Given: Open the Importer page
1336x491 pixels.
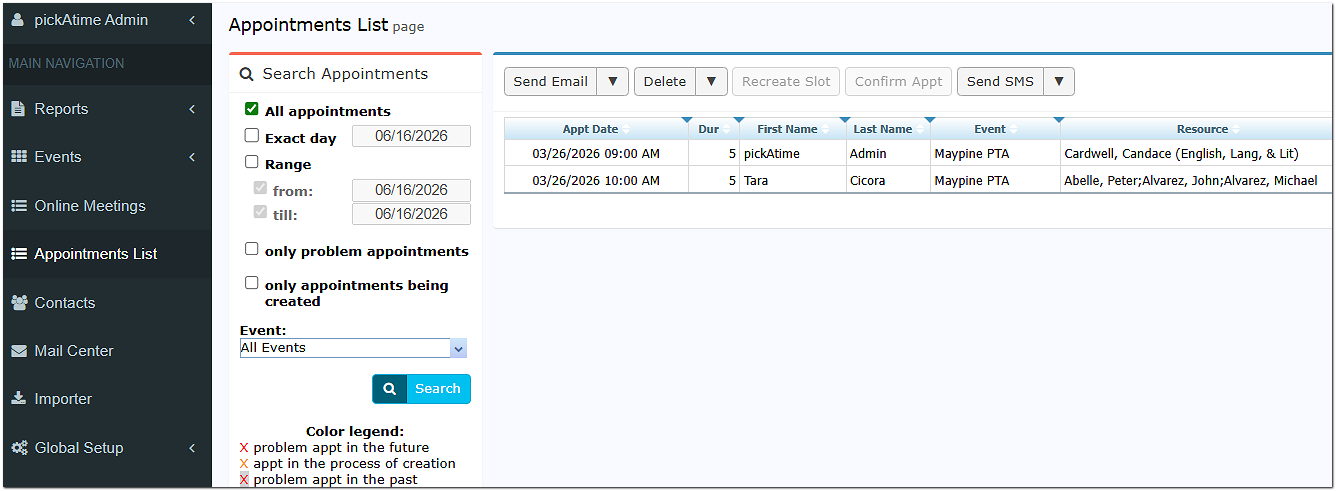Looking at the screenshot, I should [x=63, y=399].
